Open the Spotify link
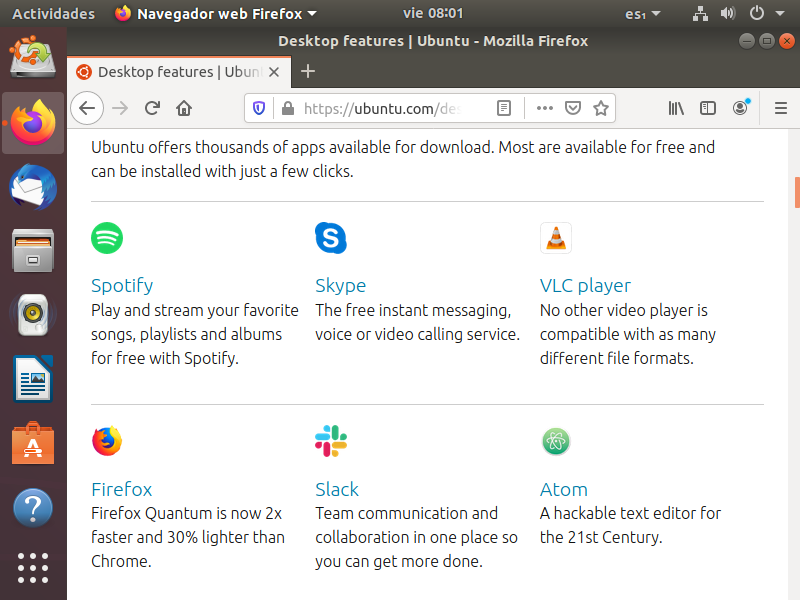 122,285
